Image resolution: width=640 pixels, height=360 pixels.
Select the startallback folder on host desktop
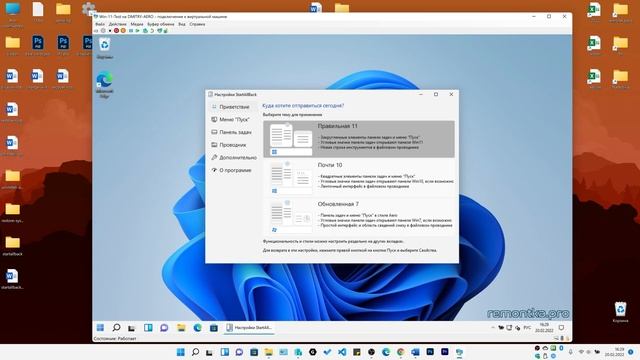point(12,246)
